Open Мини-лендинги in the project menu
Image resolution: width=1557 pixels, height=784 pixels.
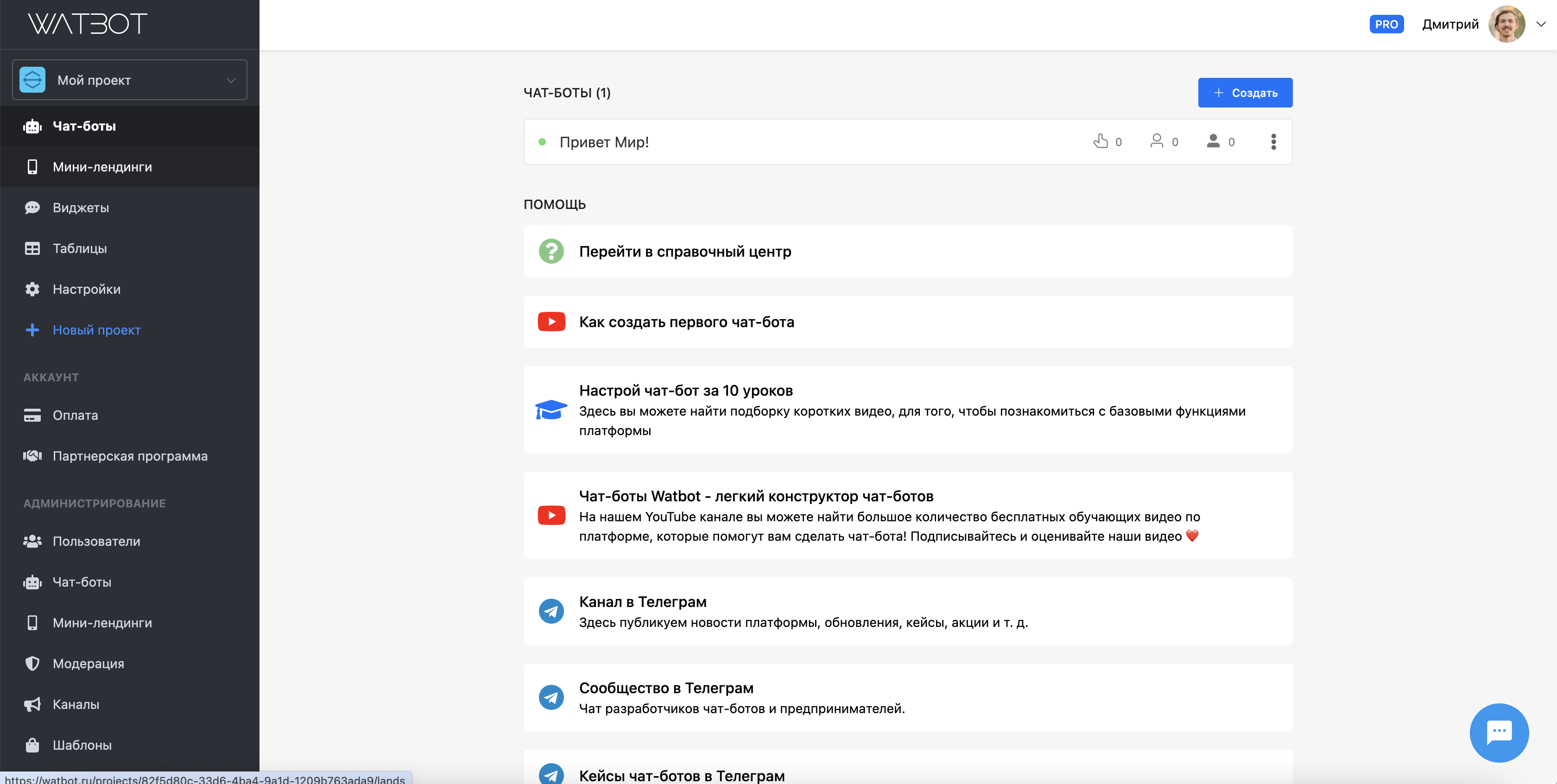pos(102,167)
